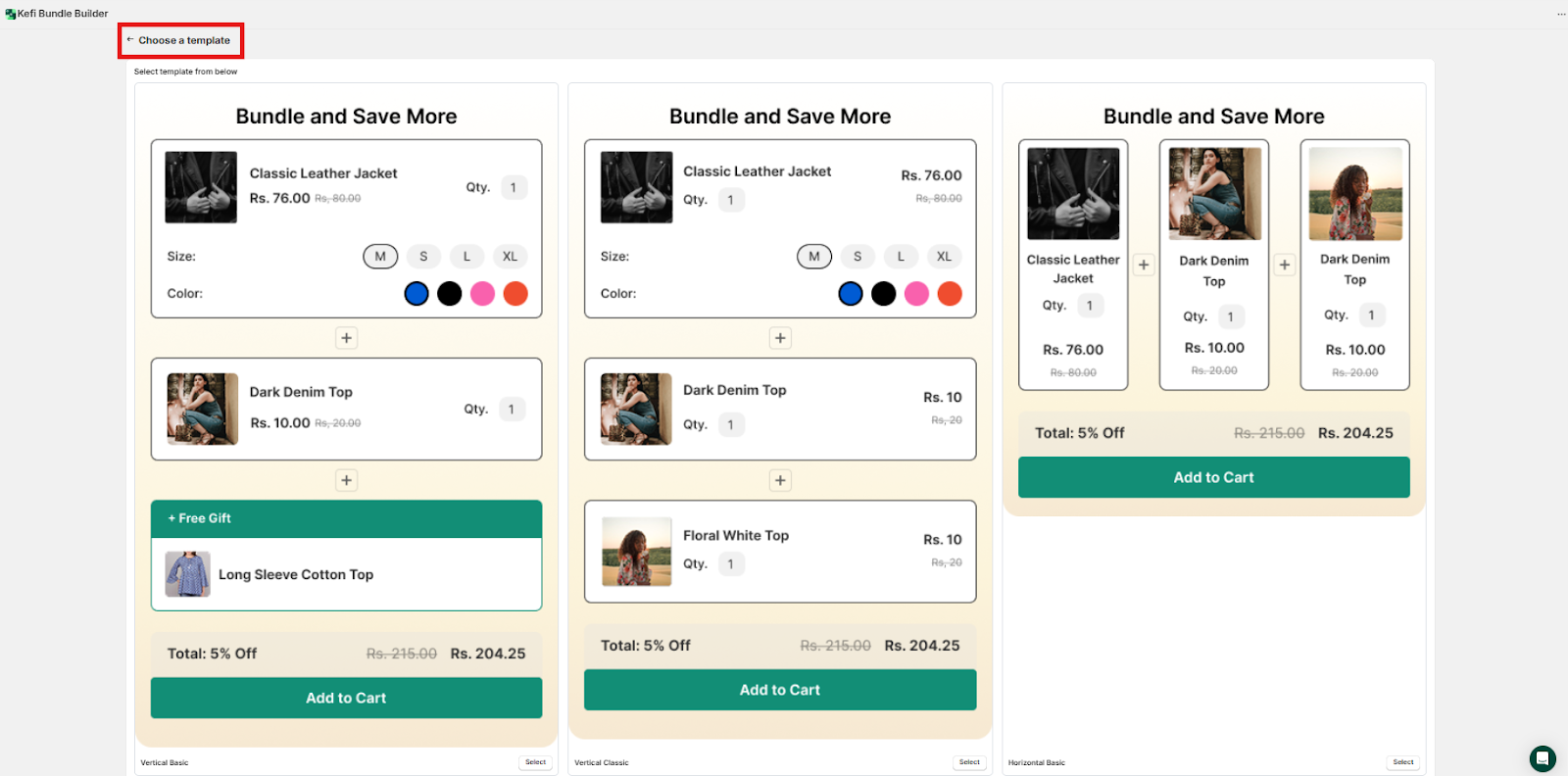Image resolution: width=1568 pixels, height=776 pixels.
Task: Open the chat support widget icon
Action: click(x=1542, y=758)
